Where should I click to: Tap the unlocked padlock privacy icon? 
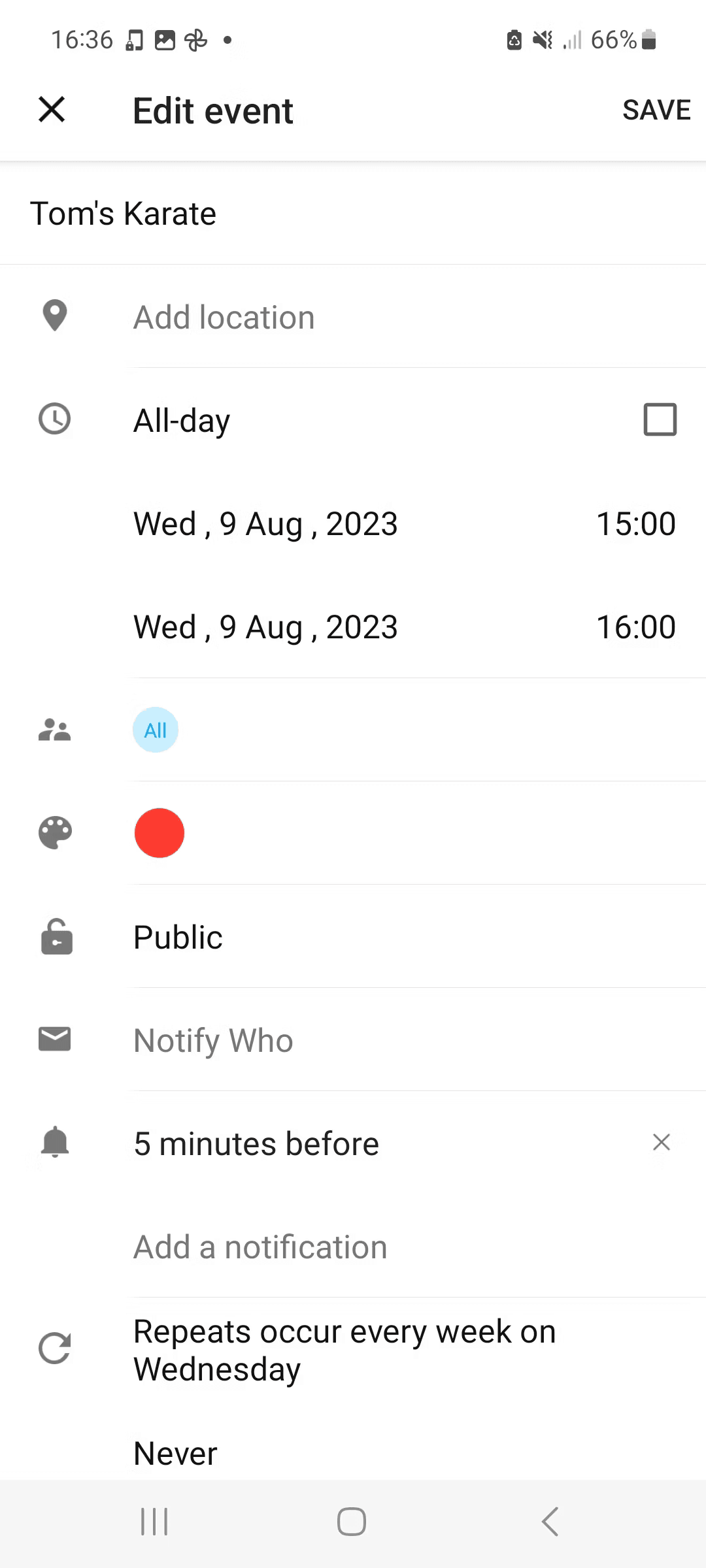point(56,936)
